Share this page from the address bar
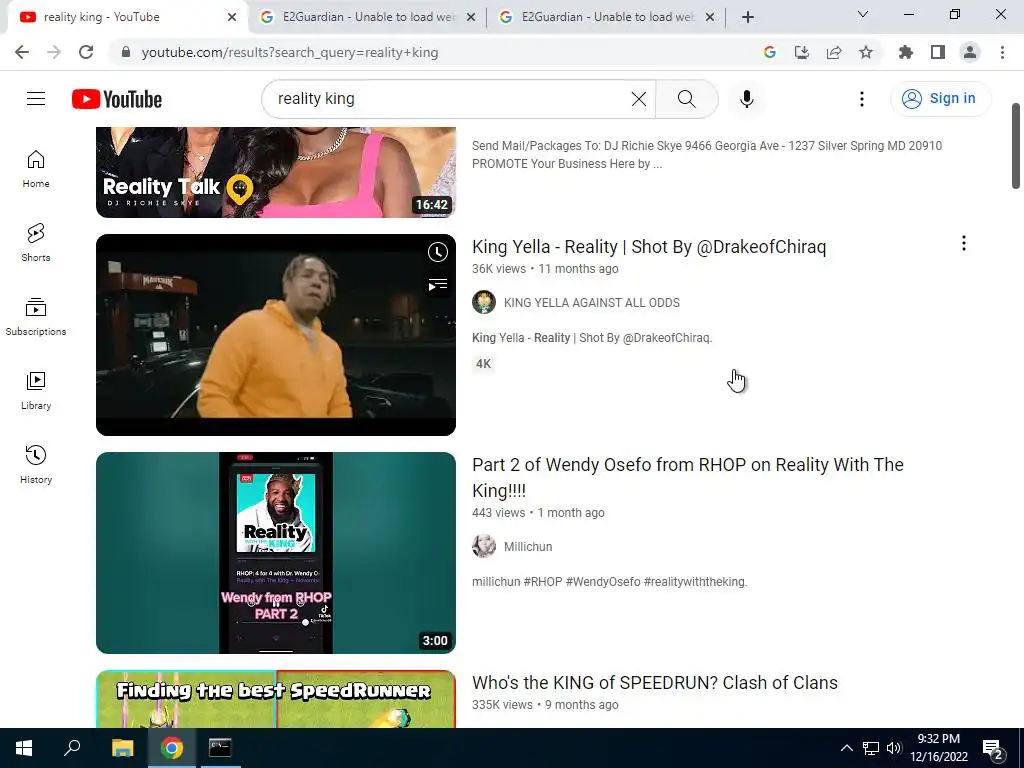This screenshot has width=1024, height=768. click(x=834, y=52)
